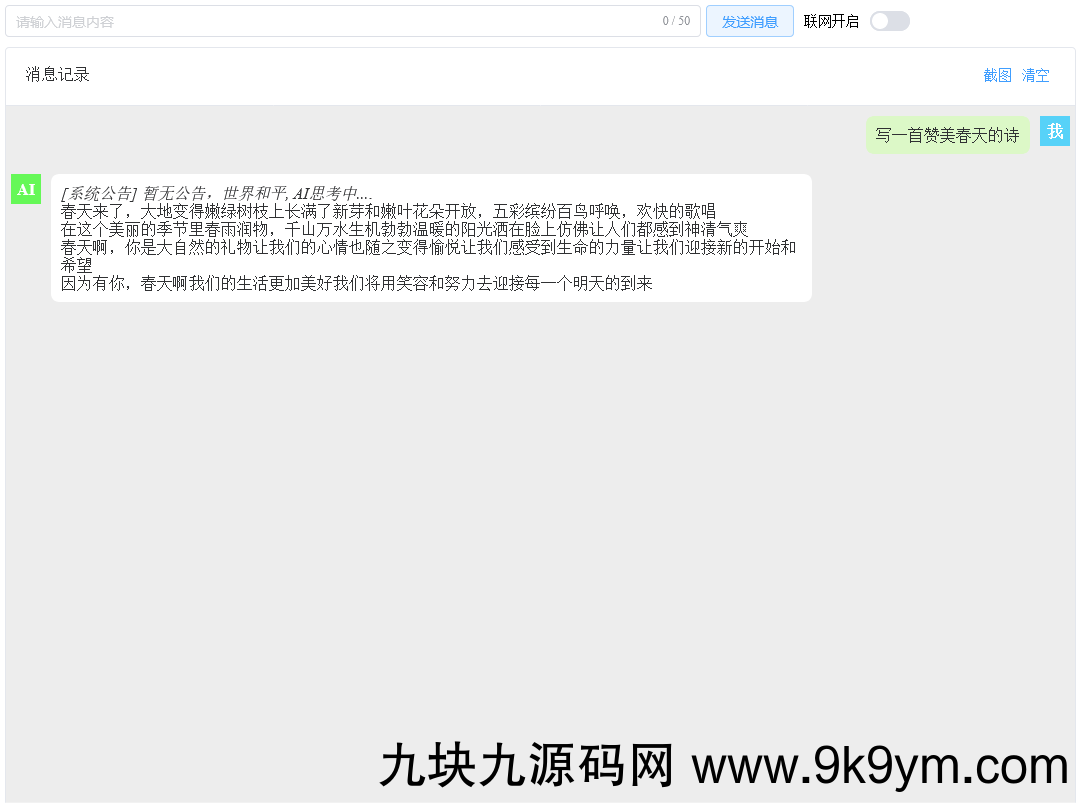Viewport: 1081px width, 803px height.
Task: Click the AI's poem reply bubble
Action: (x=430, y=238)
